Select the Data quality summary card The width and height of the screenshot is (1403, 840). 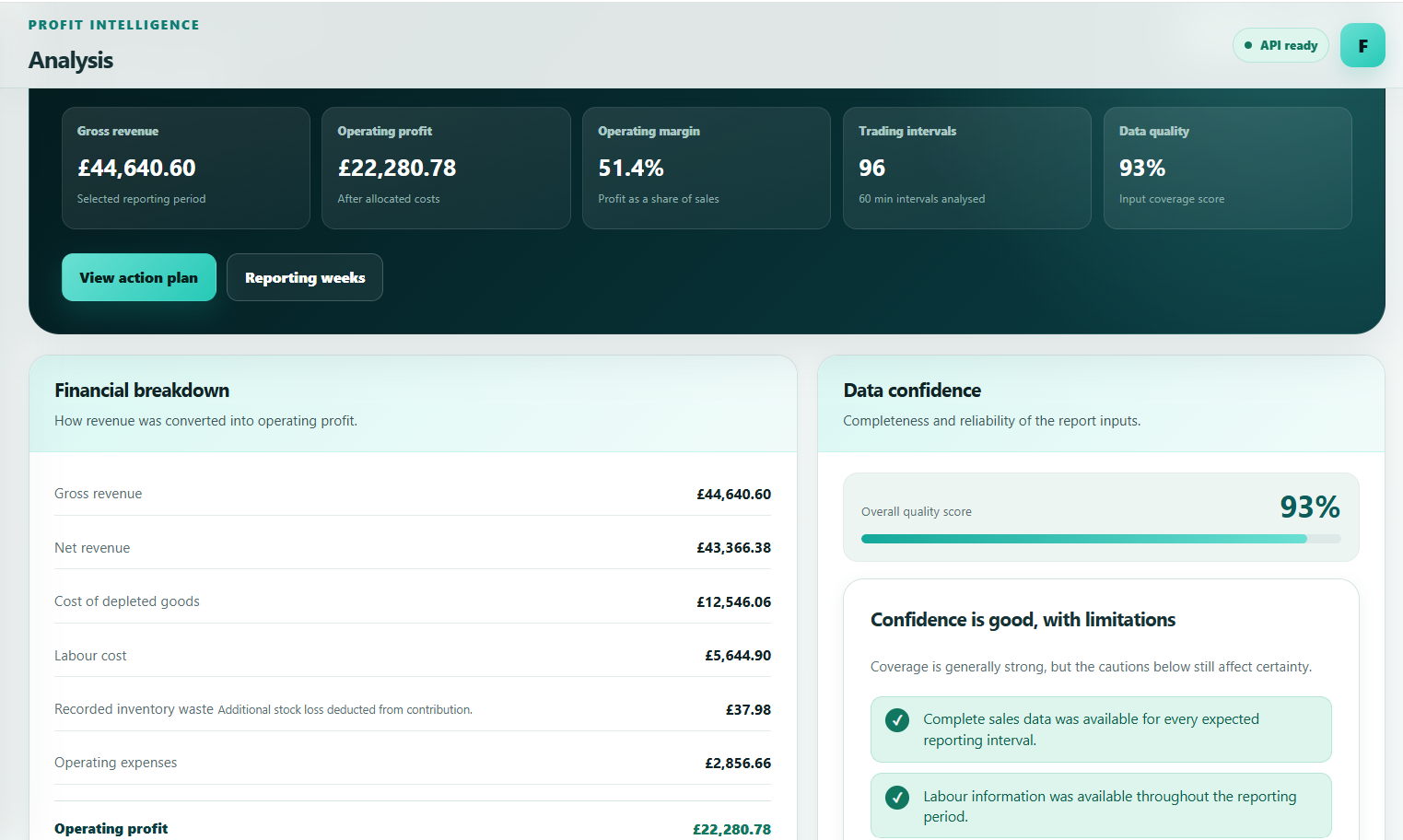[x=1228, y=168]
